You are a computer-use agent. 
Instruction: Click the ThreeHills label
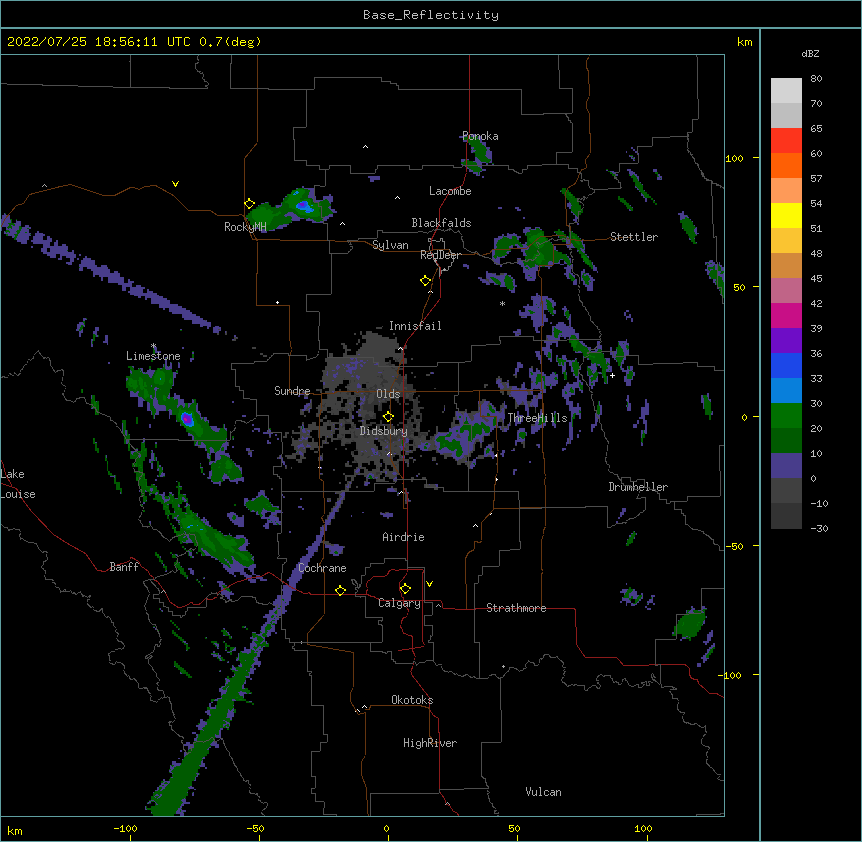click(537, 418)
